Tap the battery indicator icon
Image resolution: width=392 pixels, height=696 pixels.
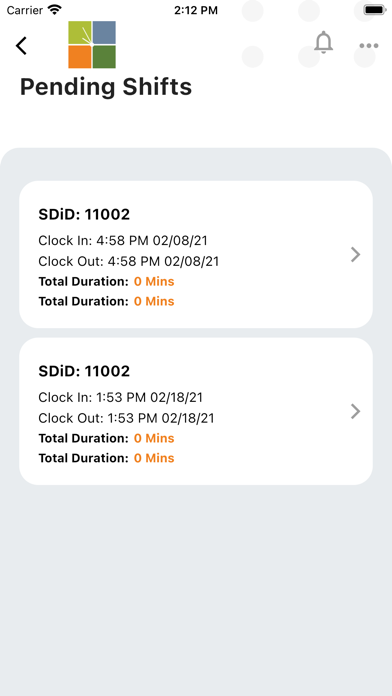point(375,10)
